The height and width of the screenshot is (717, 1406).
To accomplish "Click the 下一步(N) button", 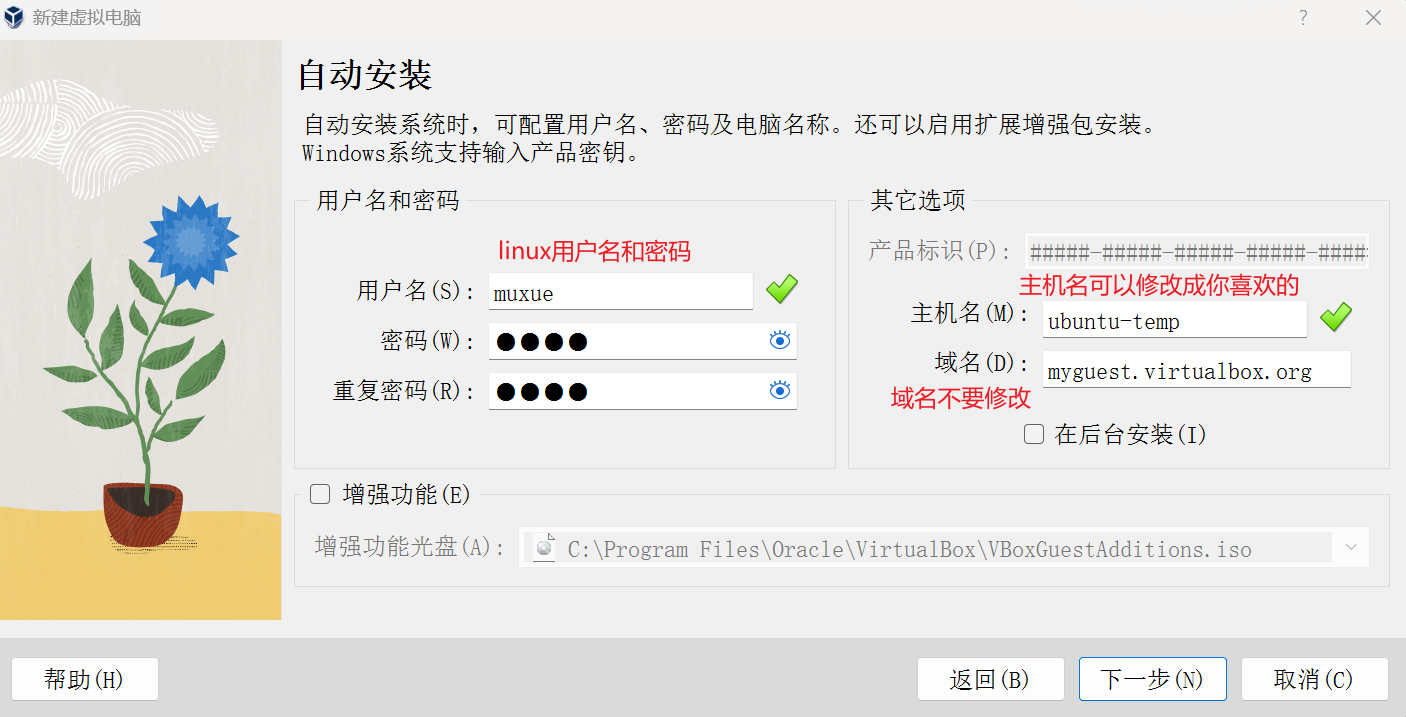I will [1152, 679].
